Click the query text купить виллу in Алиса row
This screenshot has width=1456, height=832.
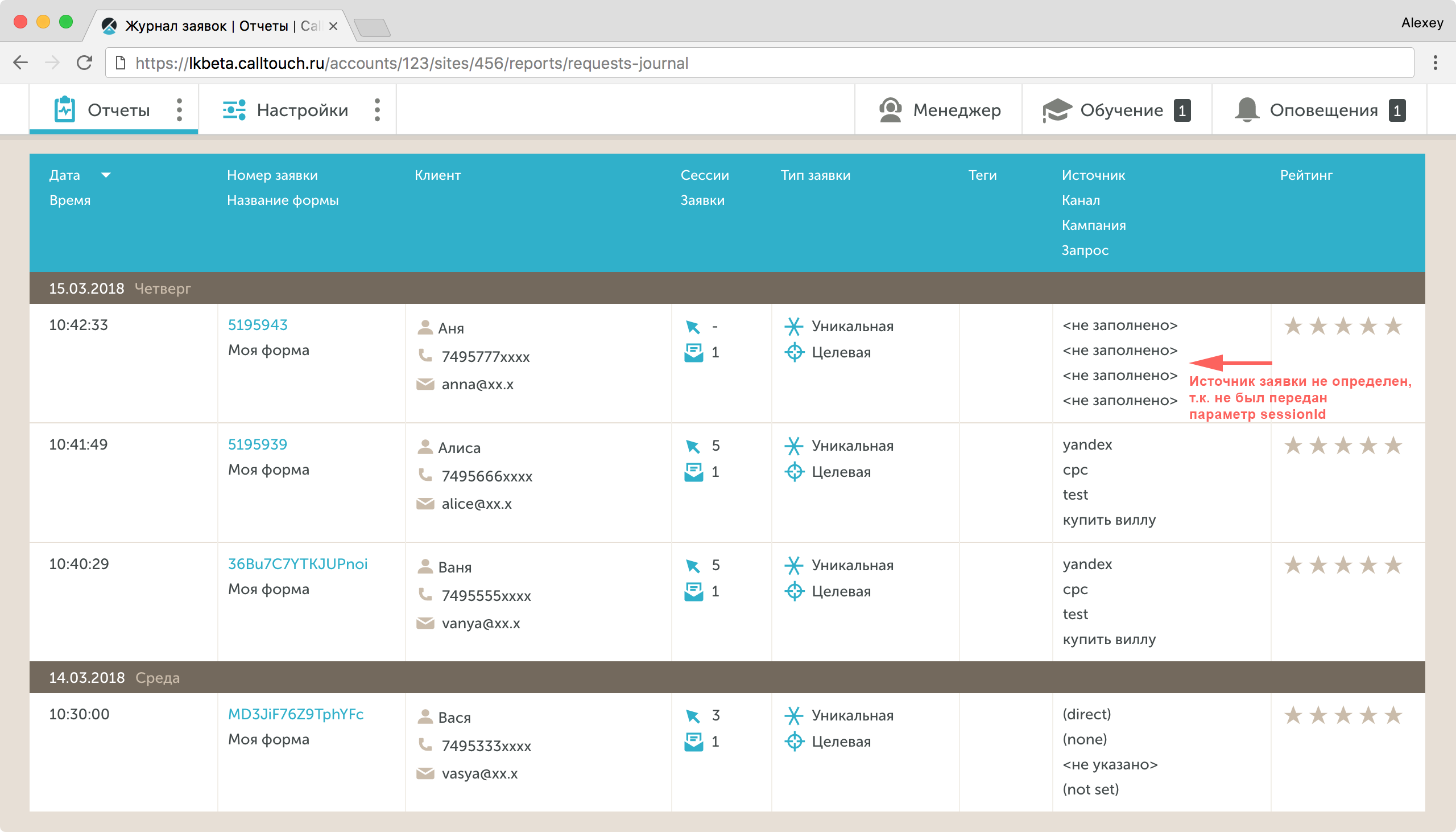coord(1109,520)
